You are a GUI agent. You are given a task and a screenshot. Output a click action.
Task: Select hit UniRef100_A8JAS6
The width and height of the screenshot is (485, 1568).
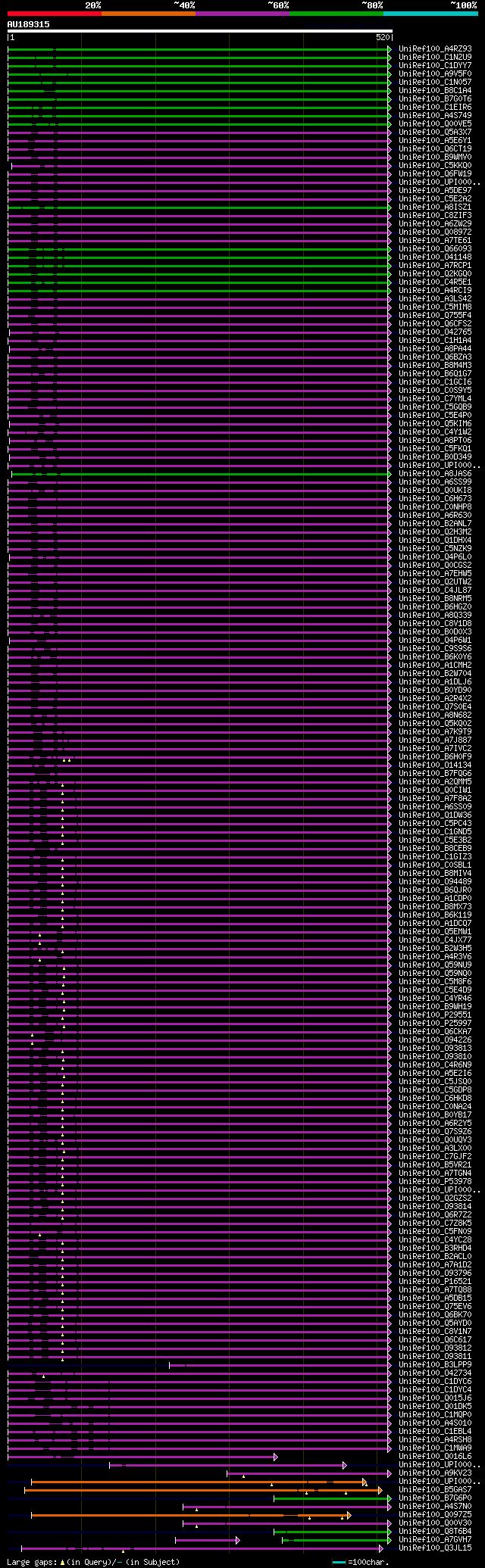coord(435,473)
